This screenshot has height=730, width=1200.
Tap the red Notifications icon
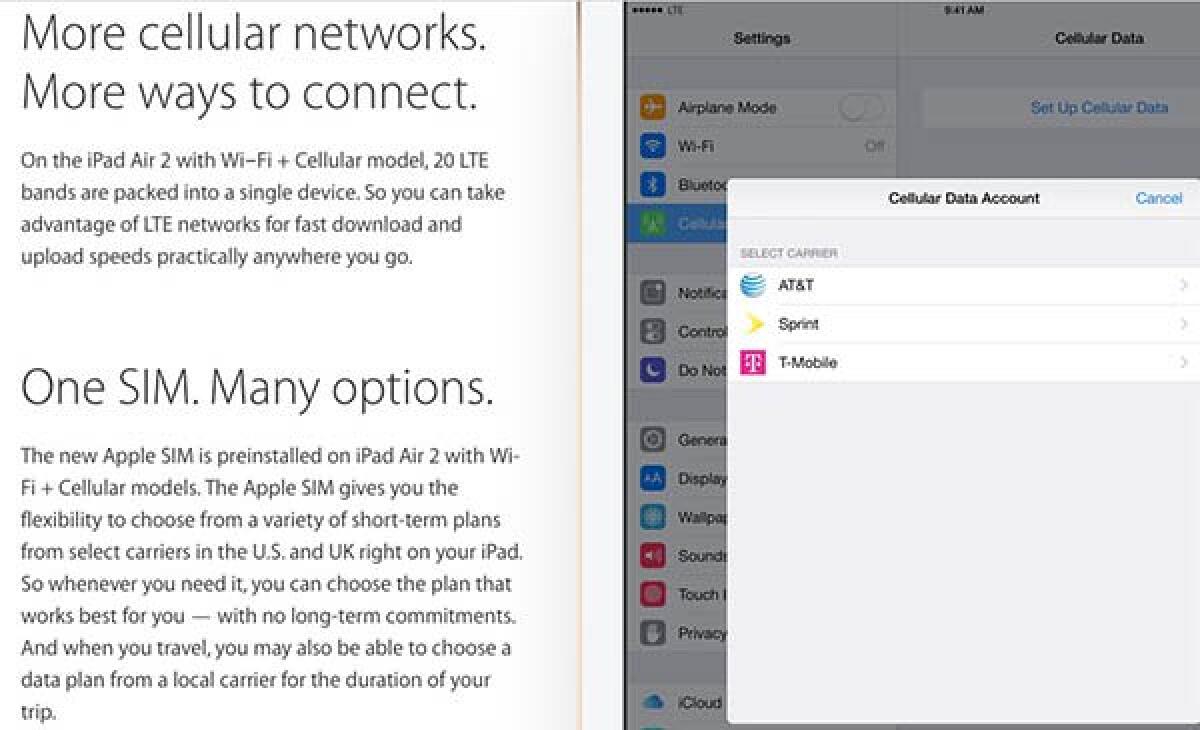coord(655,292)
